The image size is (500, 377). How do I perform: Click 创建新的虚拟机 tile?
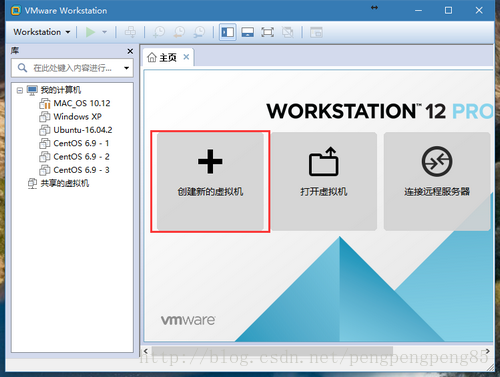210,182
